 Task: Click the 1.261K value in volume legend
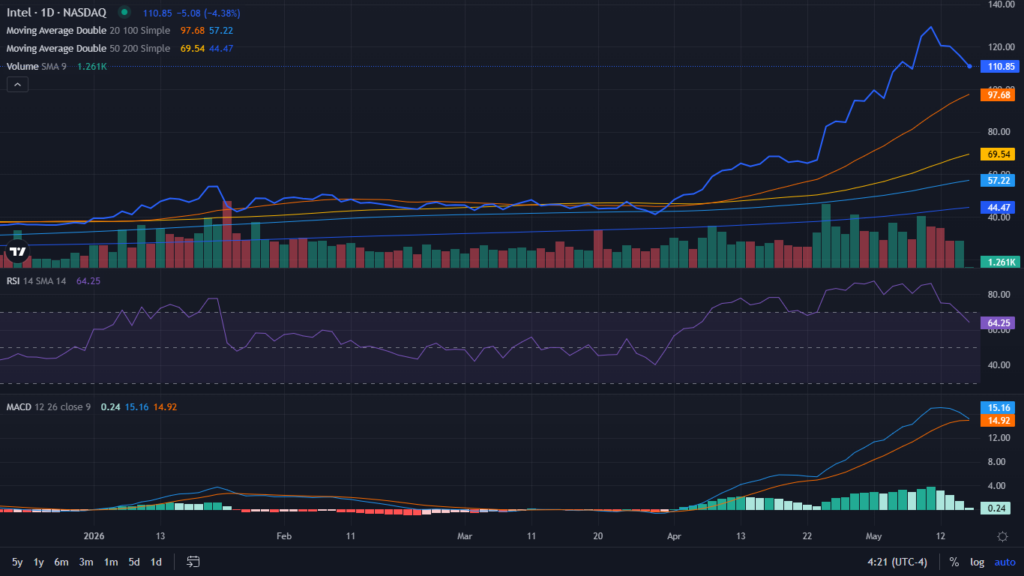pos(91,67)
